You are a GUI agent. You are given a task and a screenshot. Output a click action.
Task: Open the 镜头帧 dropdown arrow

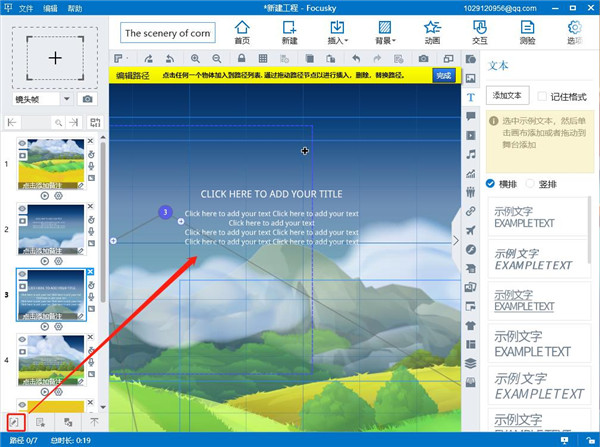67,99
